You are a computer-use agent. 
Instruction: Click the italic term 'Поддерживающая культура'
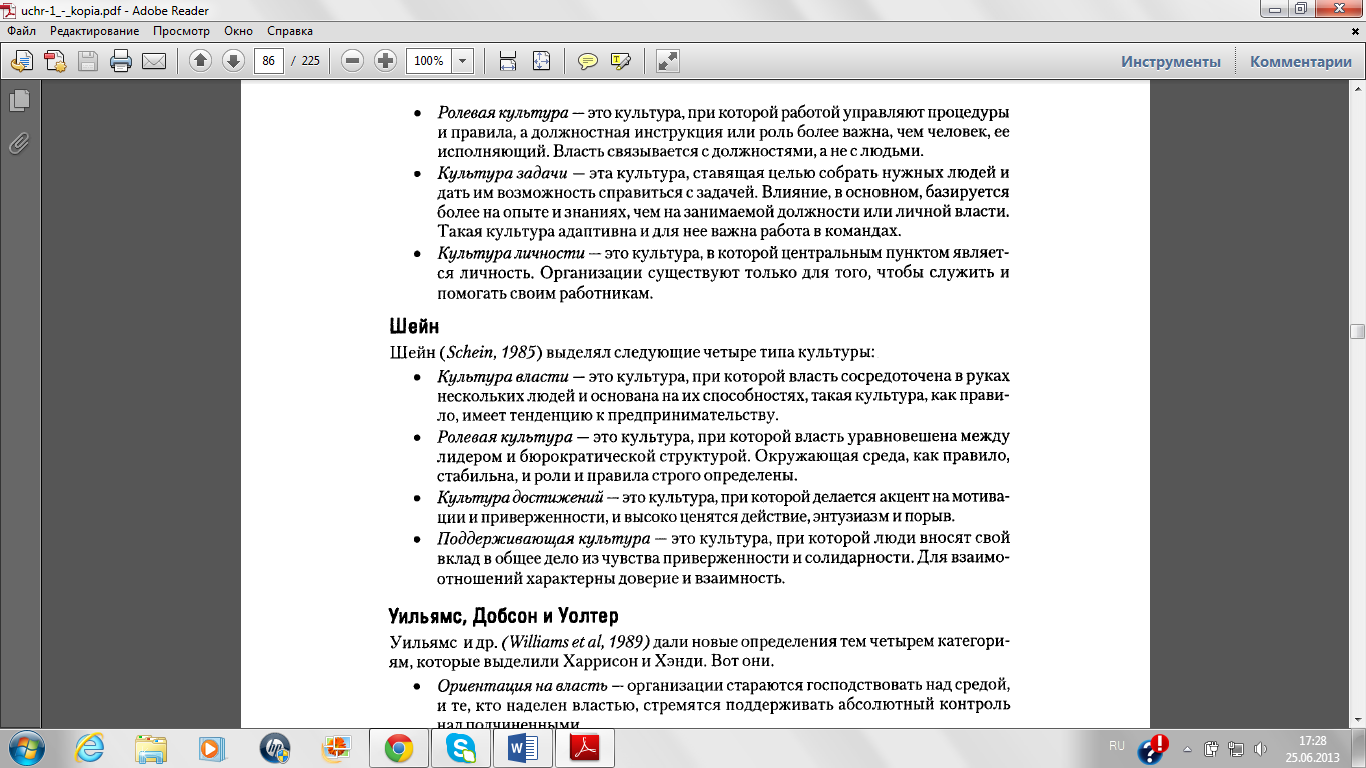pos(544,538)
